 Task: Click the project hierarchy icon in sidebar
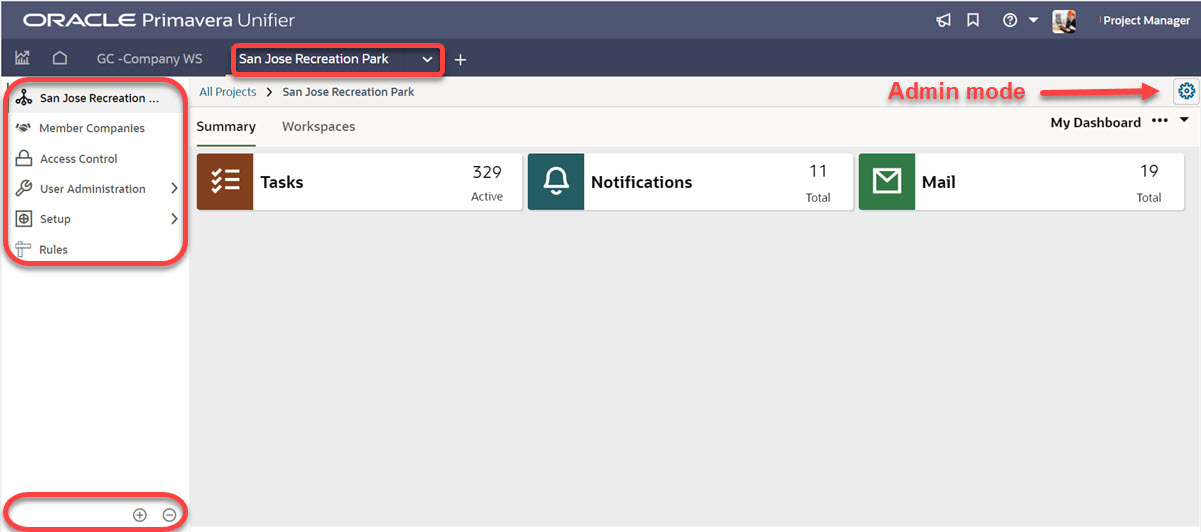(x=24, y=99)
